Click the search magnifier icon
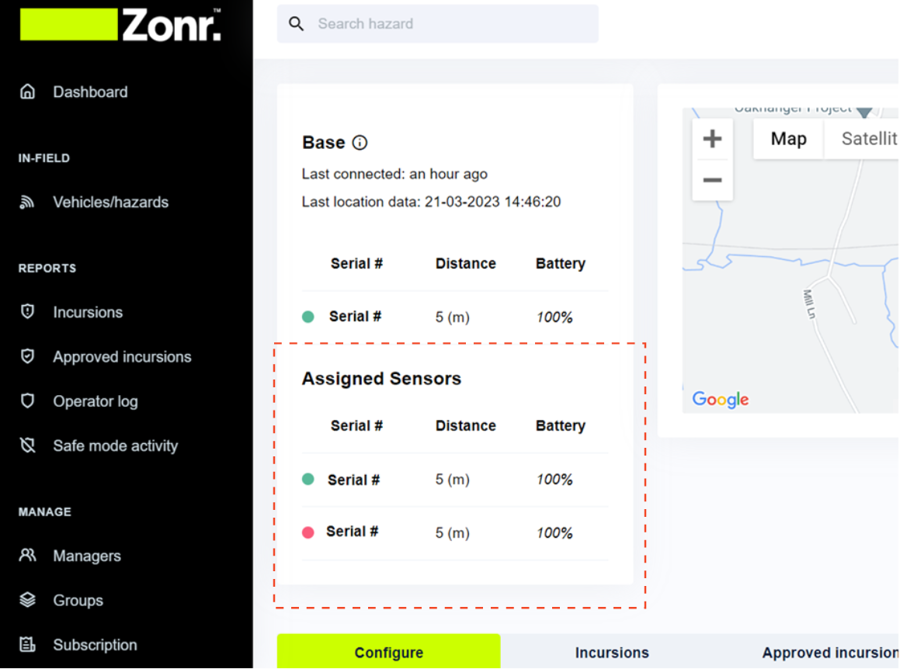 296,24
